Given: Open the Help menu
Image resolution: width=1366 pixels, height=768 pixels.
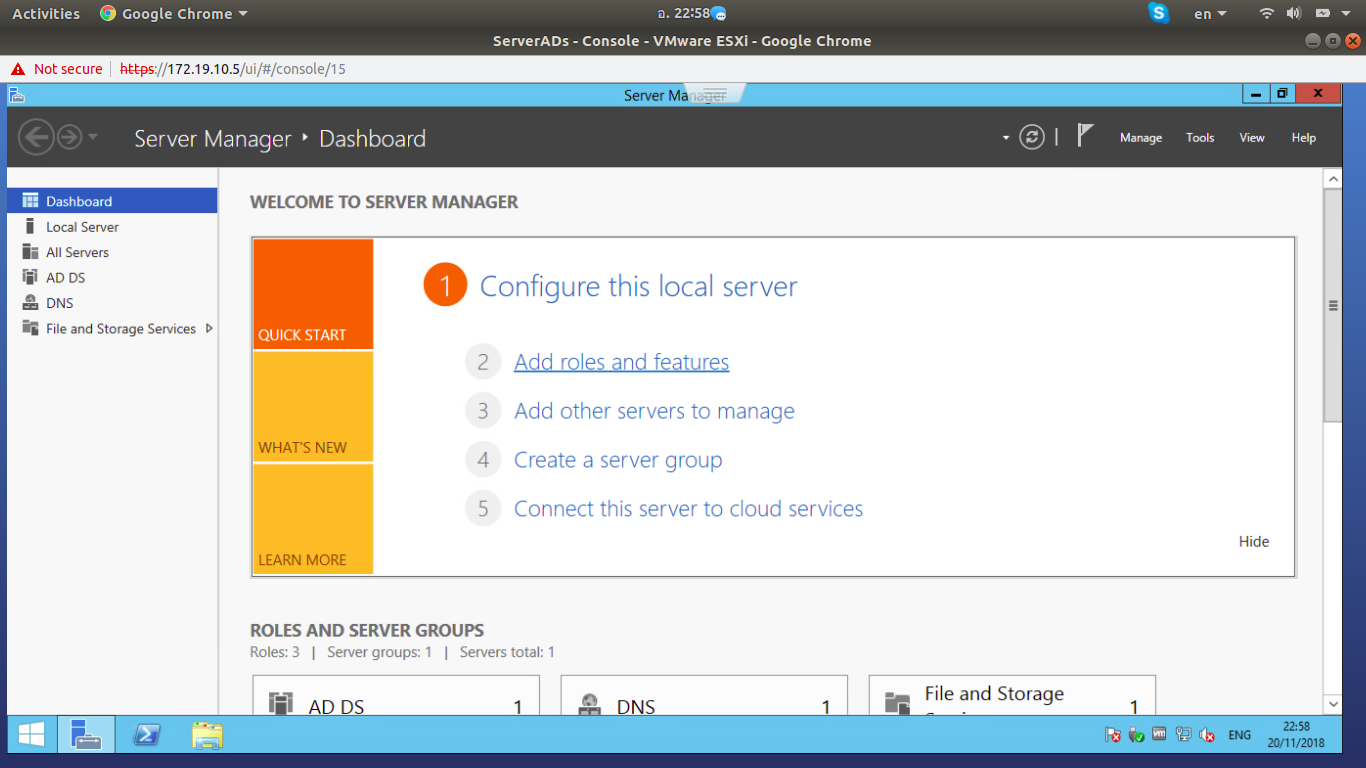Looking at the screenshot, I should click(1304, 138).
